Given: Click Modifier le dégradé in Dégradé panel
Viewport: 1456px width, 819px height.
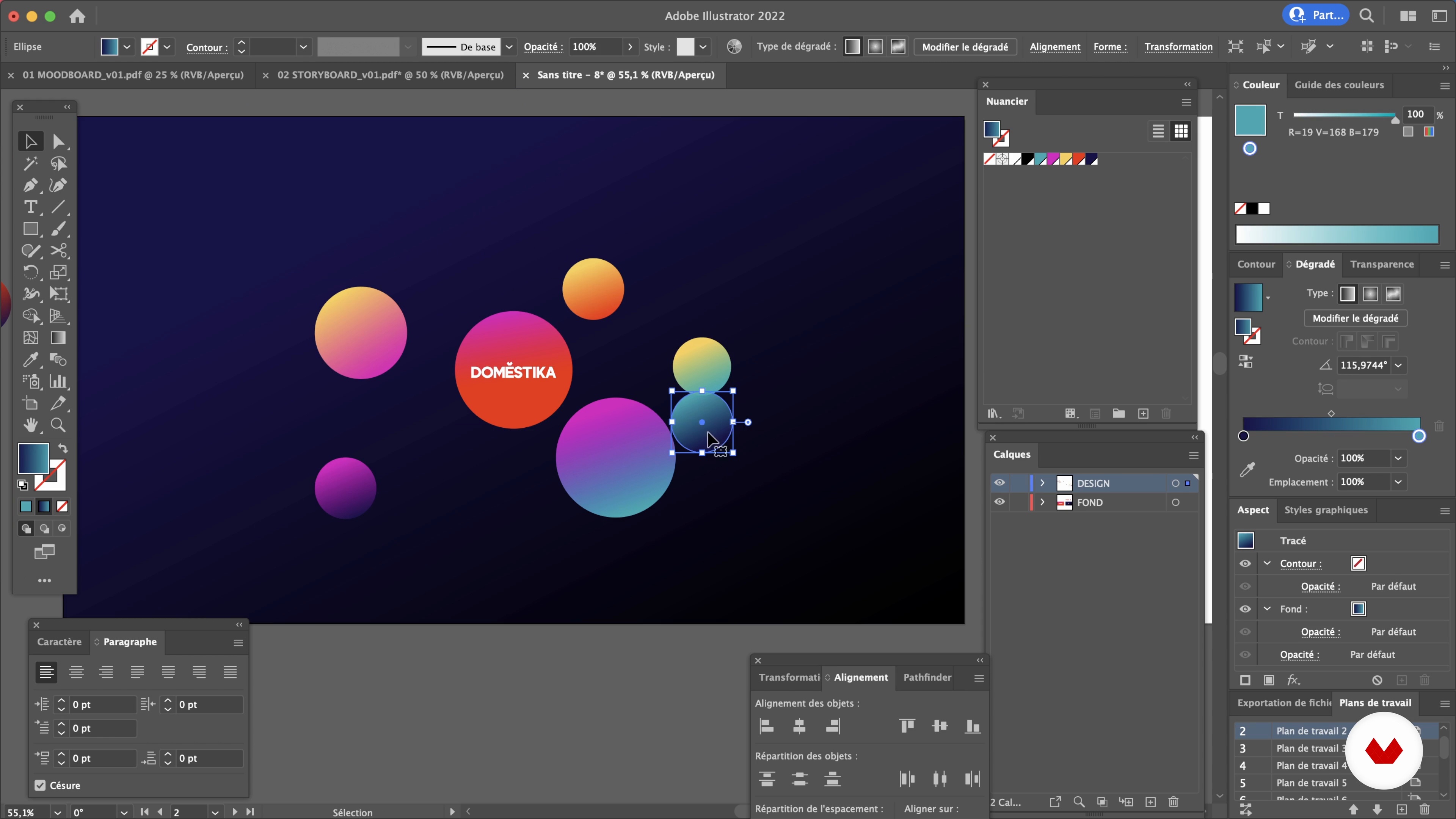Looking at the screenshot, I should [1356, 318].
